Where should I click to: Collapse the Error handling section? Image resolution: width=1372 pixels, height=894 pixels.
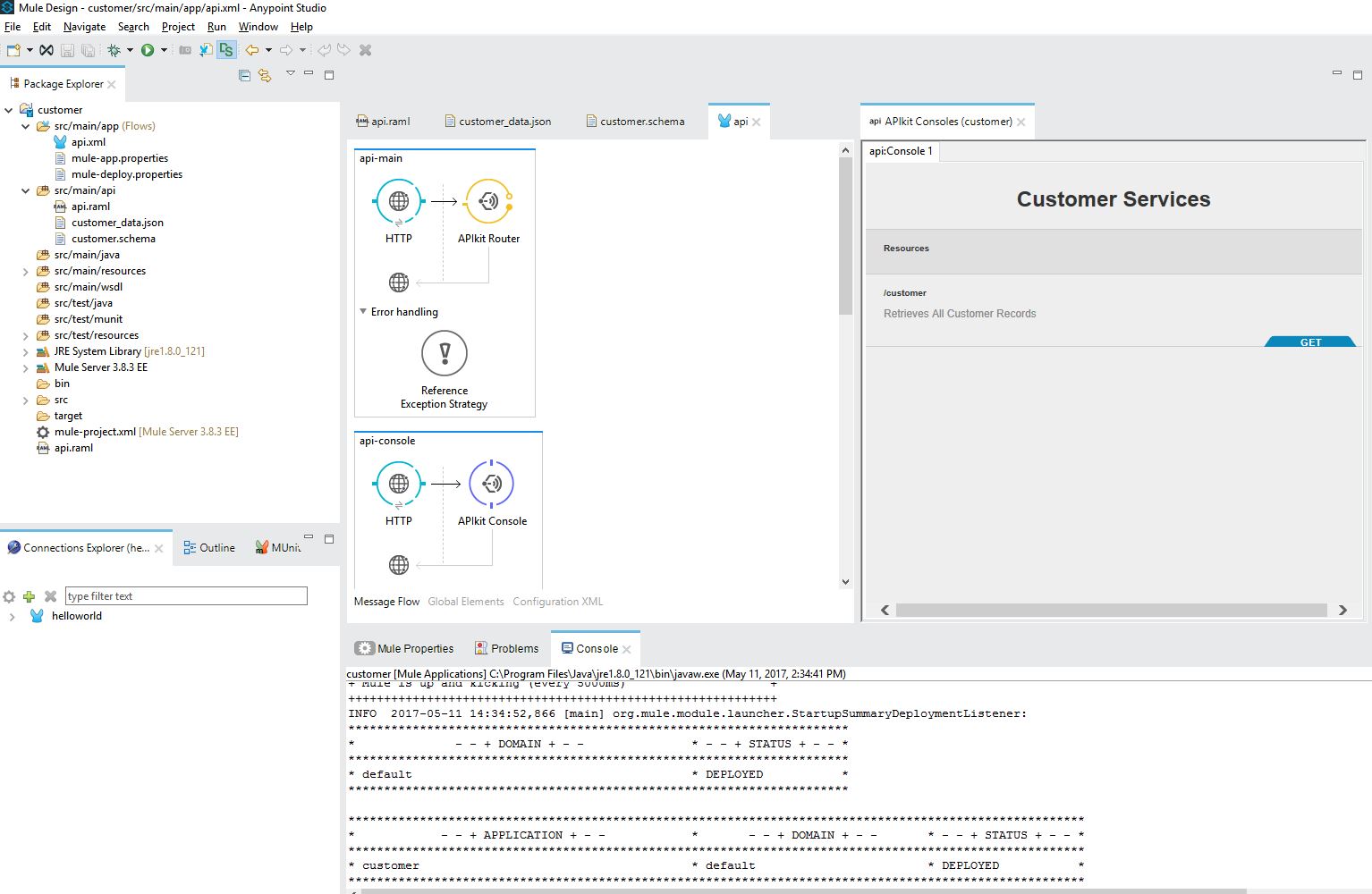tap(363, 312)
